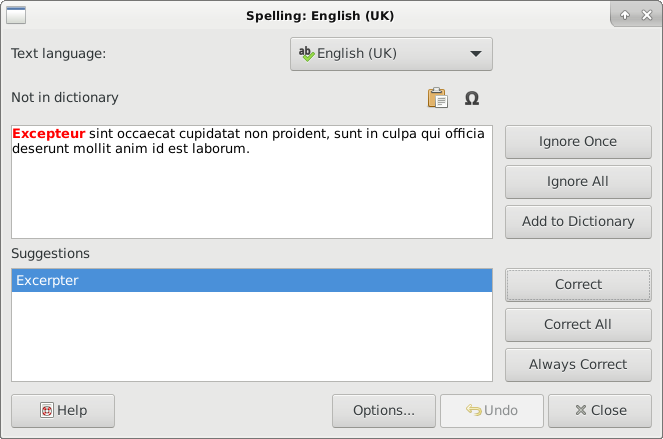Click the window menu icon in title bar
663x439 pixels.
coord(16,16)
